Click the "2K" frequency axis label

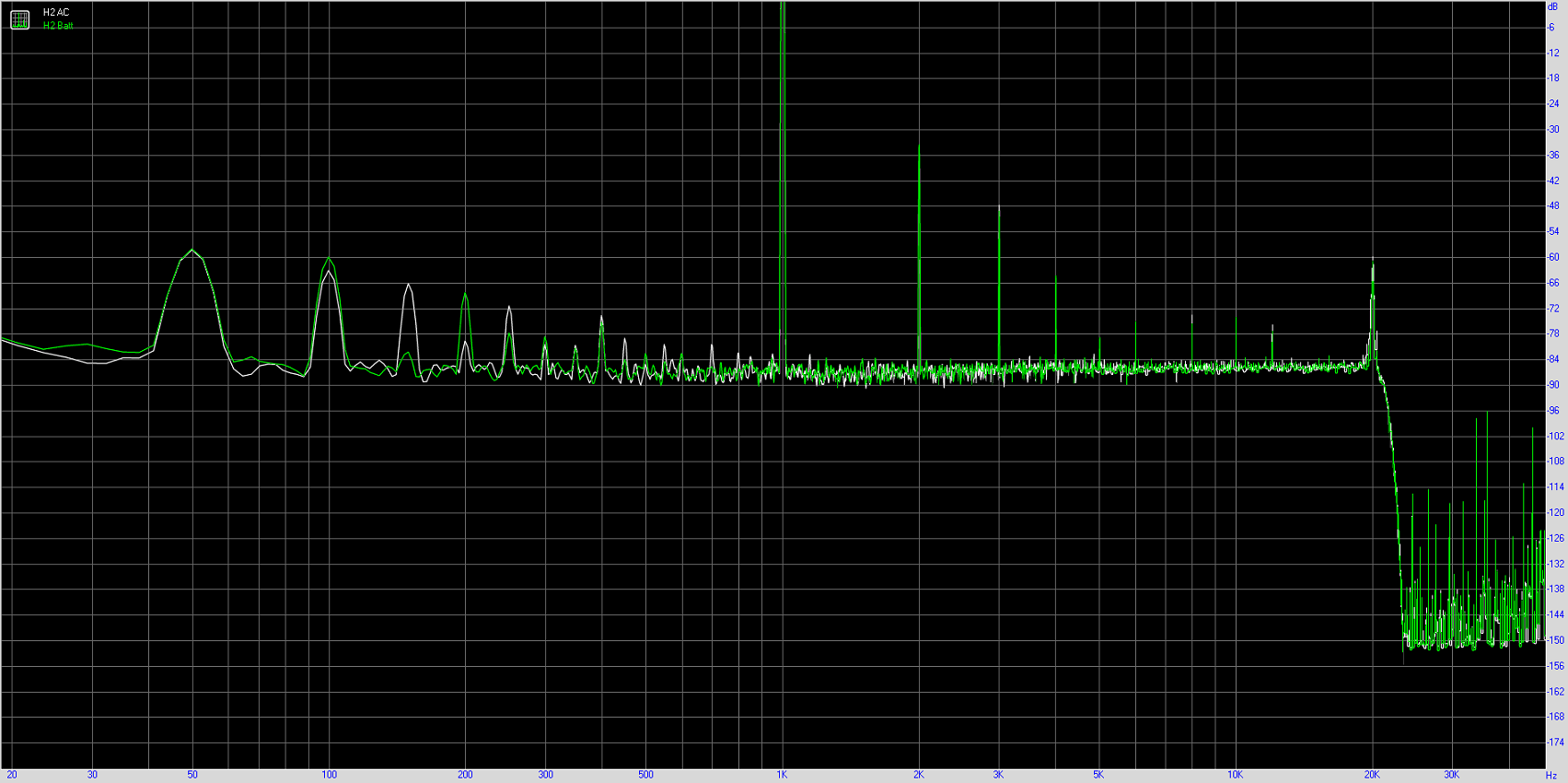(919, 775)
